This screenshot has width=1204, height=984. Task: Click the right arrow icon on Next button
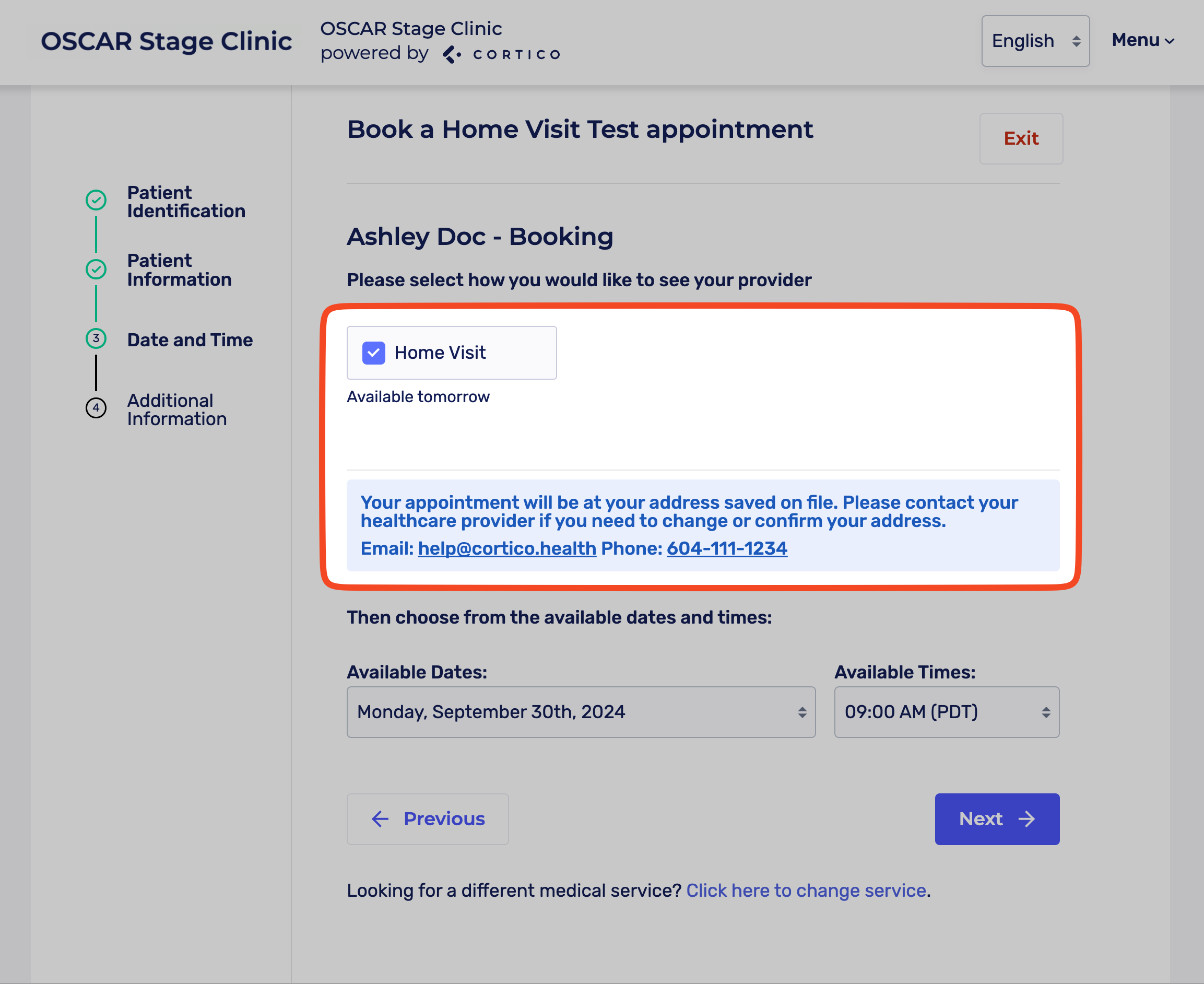pos(1026,818)
